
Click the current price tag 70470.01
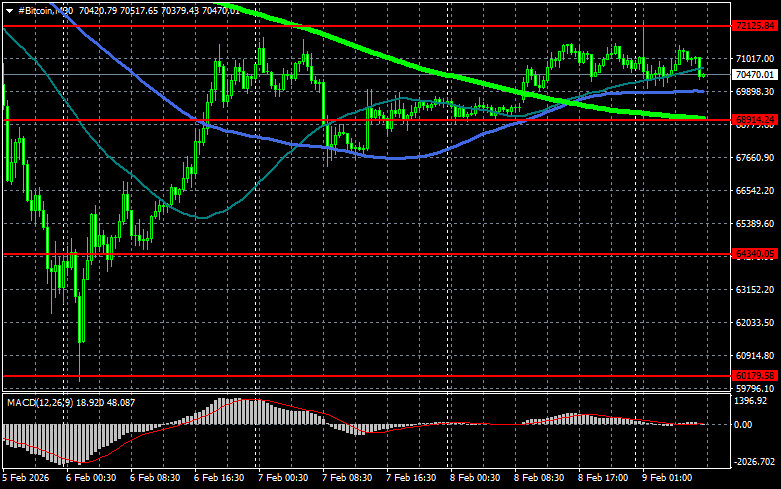coord(755,75)
